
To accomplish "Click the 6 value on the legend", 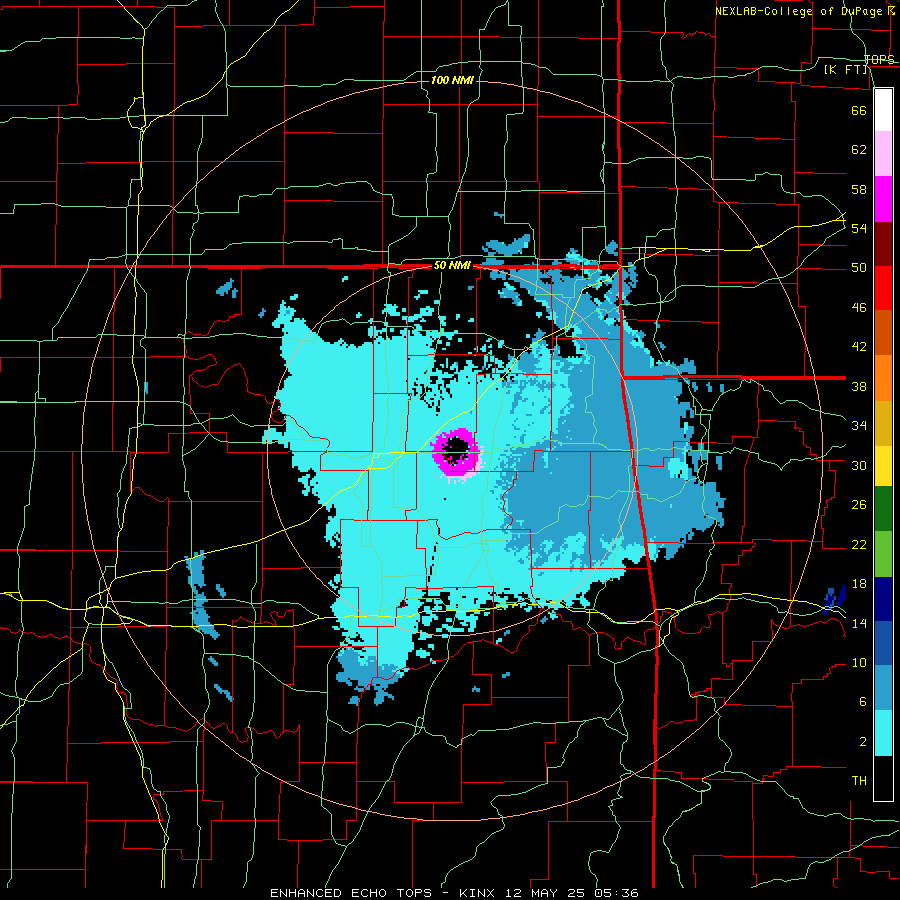I will point(862,702).
